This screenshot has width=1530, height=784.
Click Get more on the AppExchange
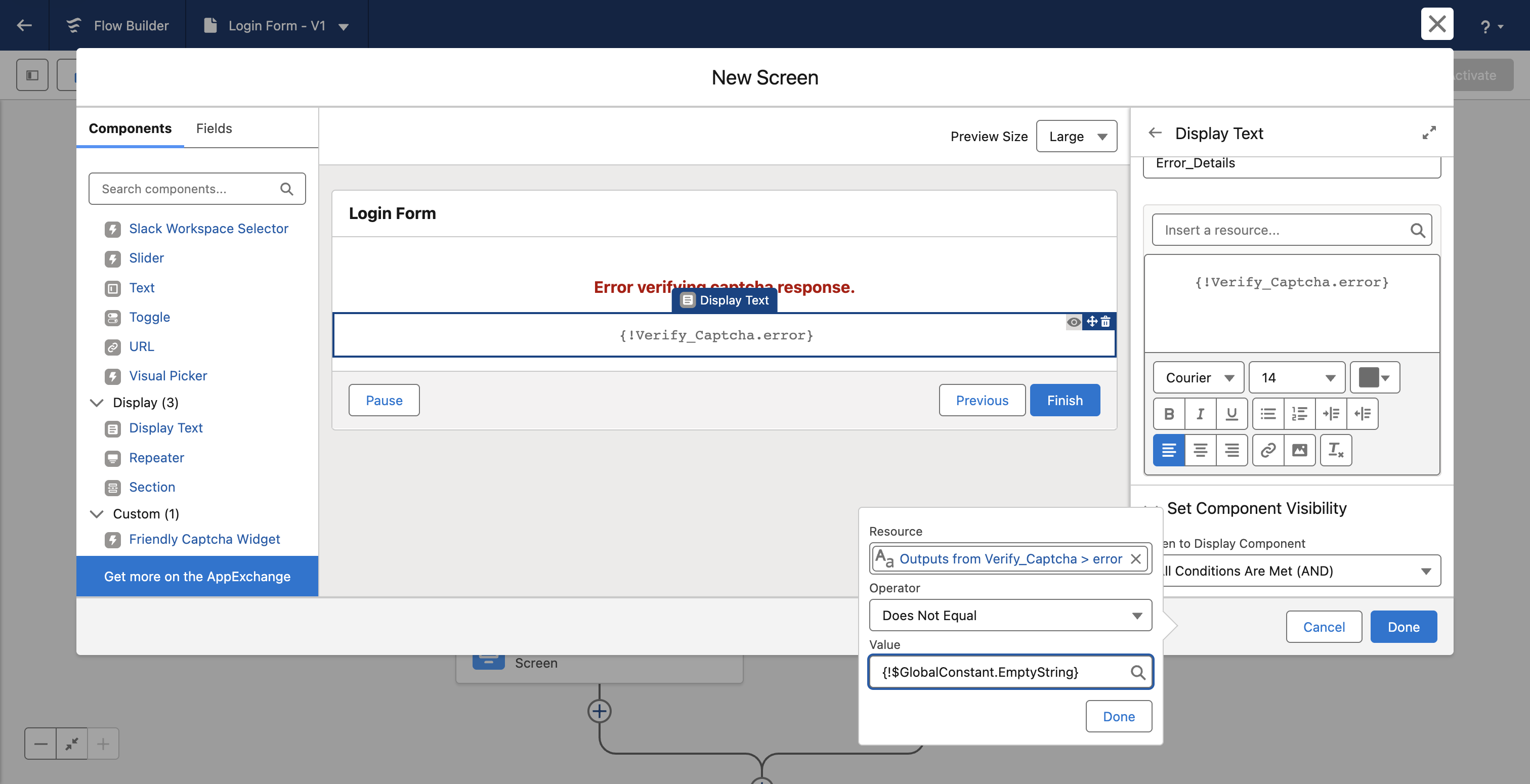[x=197, y=576]
